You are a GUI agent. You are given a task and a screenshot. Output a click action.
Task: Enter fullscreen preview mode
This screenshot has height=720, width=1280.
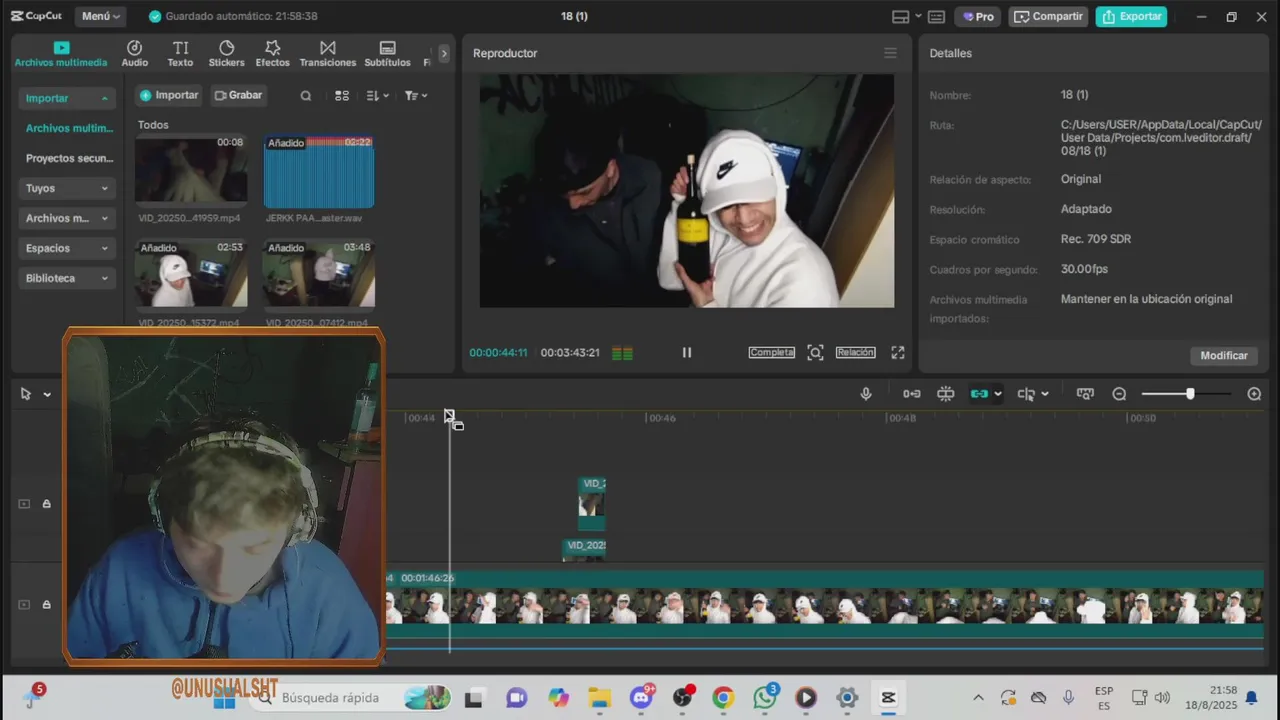pyautogui.click(x=898, y=352)
